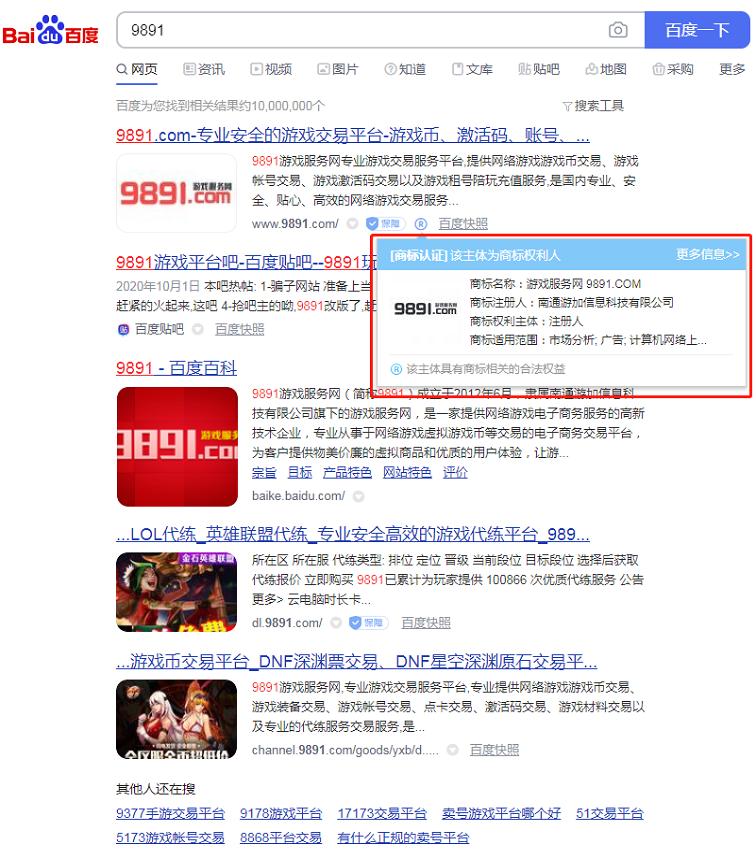Viewport: 756px width, 859px height.
Task: Open the 网站特色 sublink
Action: (407, 472)
